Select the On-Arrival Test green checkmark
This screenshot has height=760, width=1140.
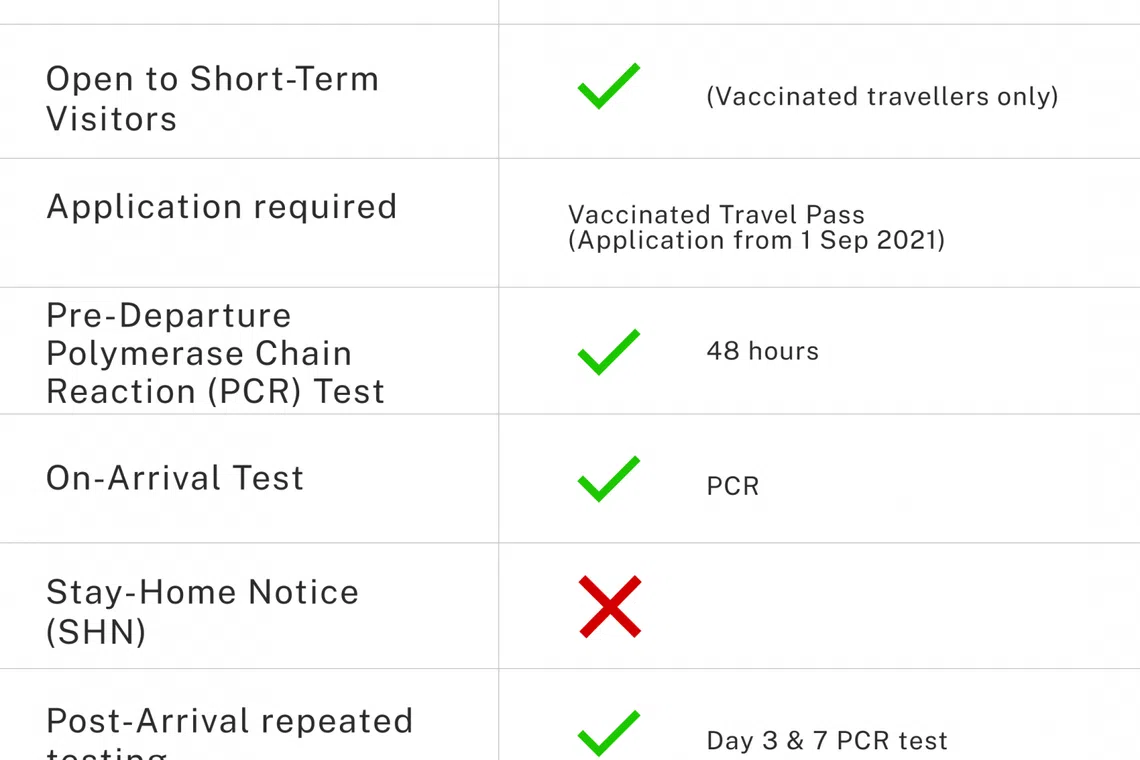pos(608,479)
